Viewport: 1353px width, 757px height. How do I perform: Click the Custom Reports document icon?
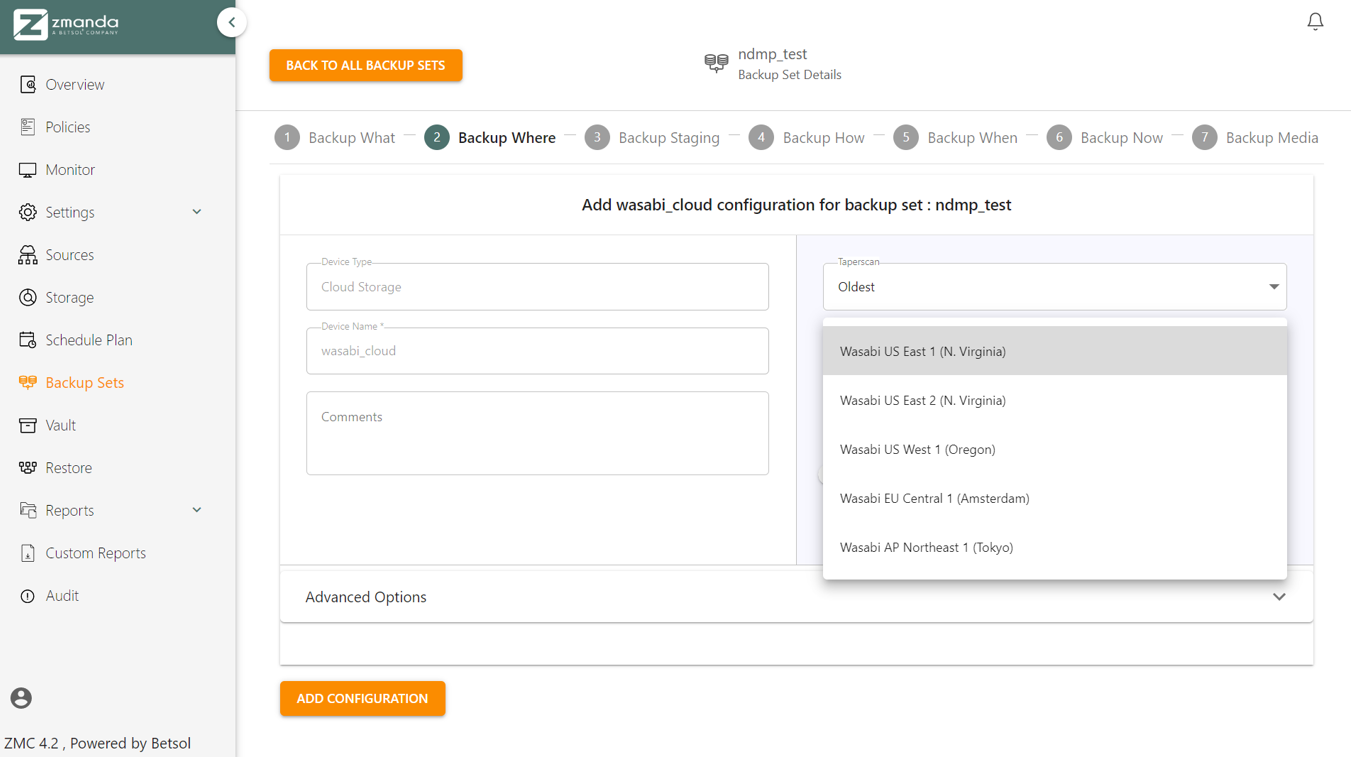[x=28, y=553]
